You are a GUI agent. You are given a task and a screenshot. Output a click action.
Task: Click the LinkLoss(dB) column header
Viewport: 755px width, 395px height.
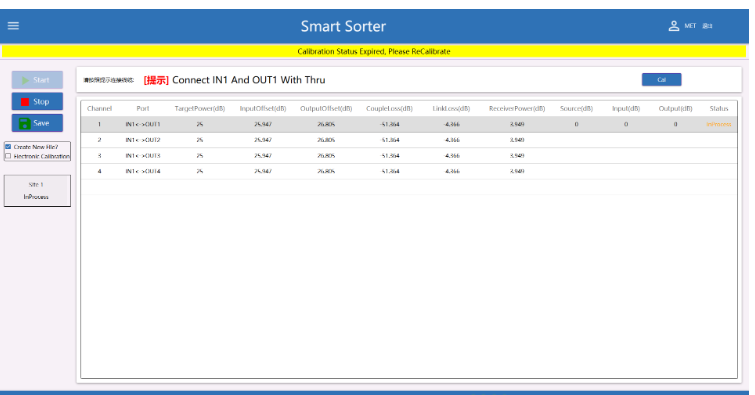click(451, 108)
